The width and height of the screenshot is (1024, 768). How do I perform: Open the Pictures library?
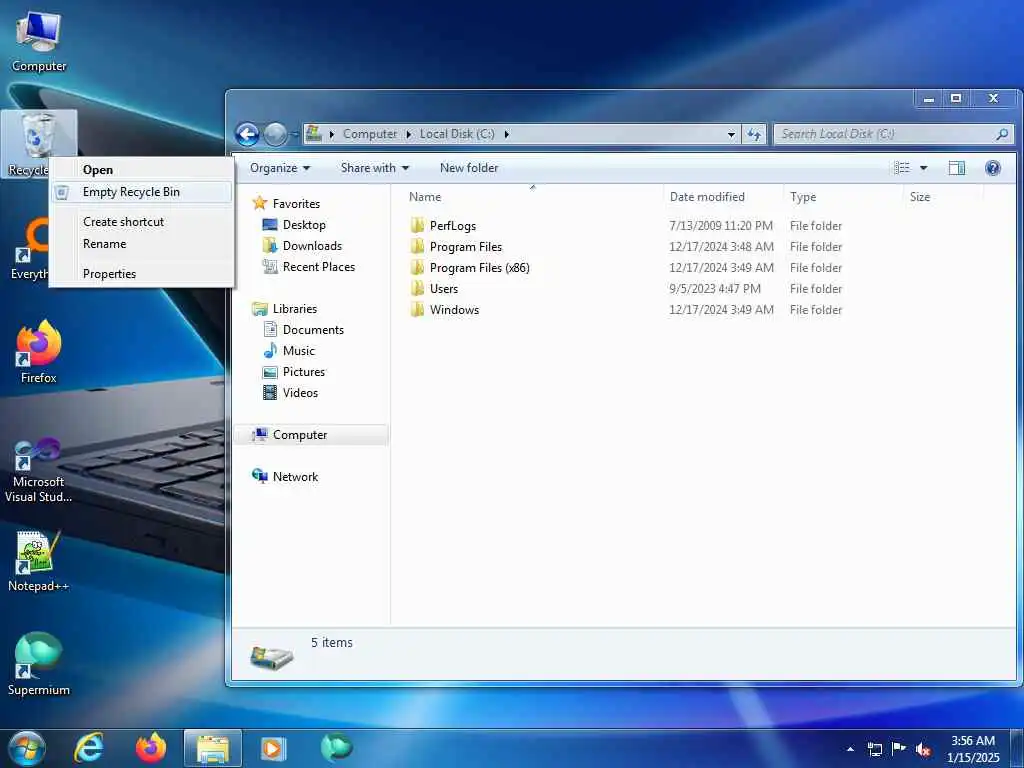coord(304,372)
